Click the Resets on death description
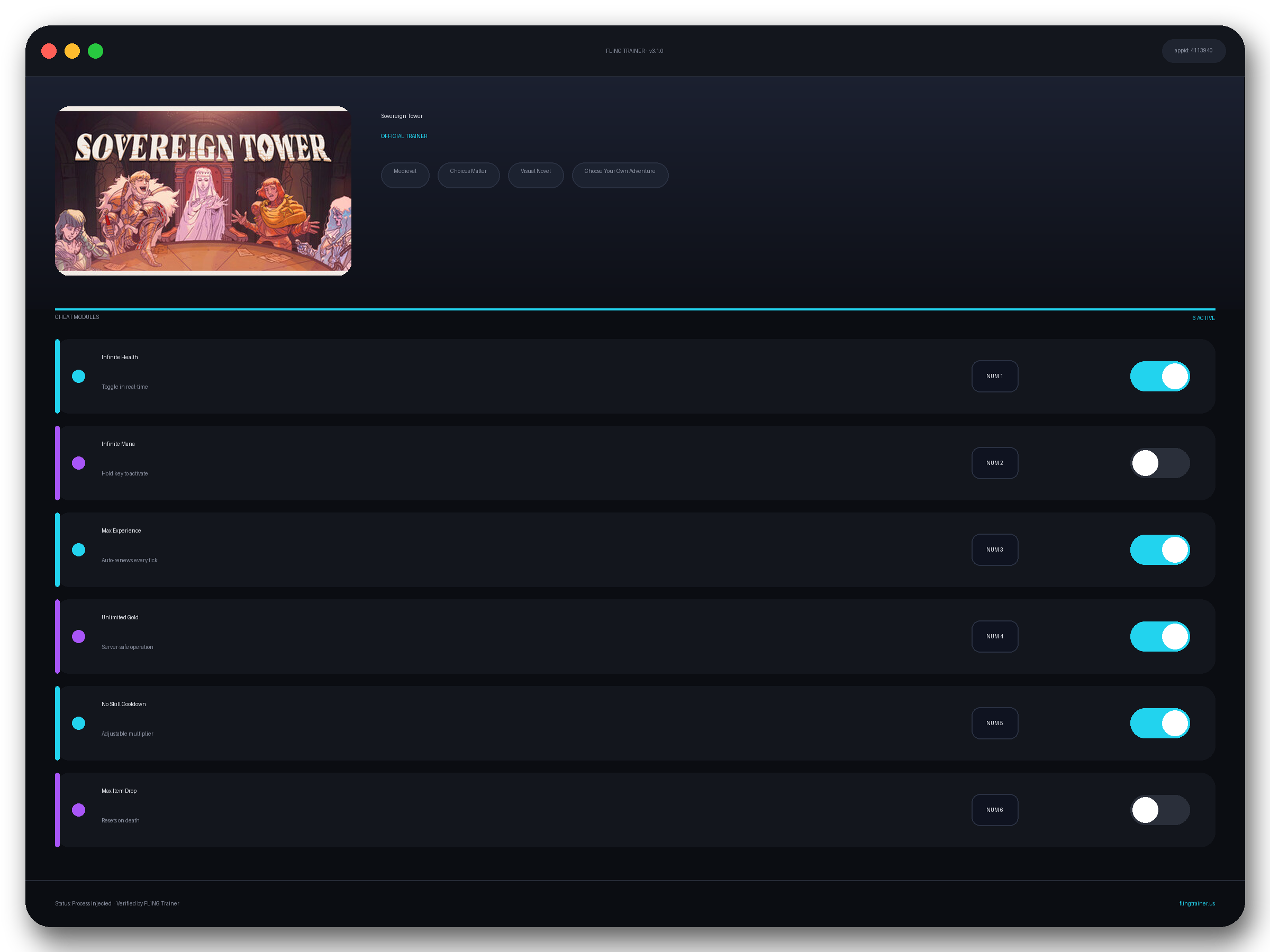 click(121, 821)
